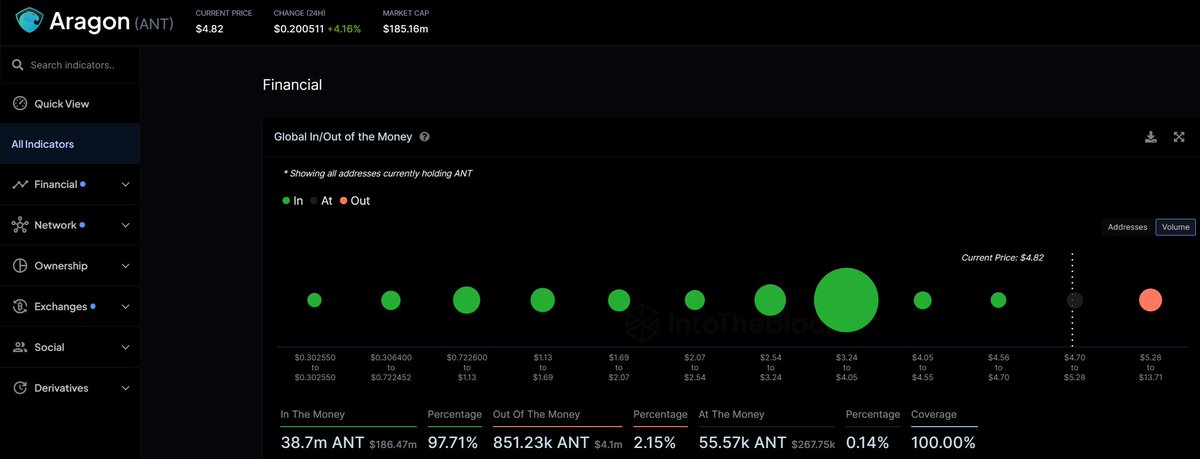Switch chart to Volume view

[1175, 227]
